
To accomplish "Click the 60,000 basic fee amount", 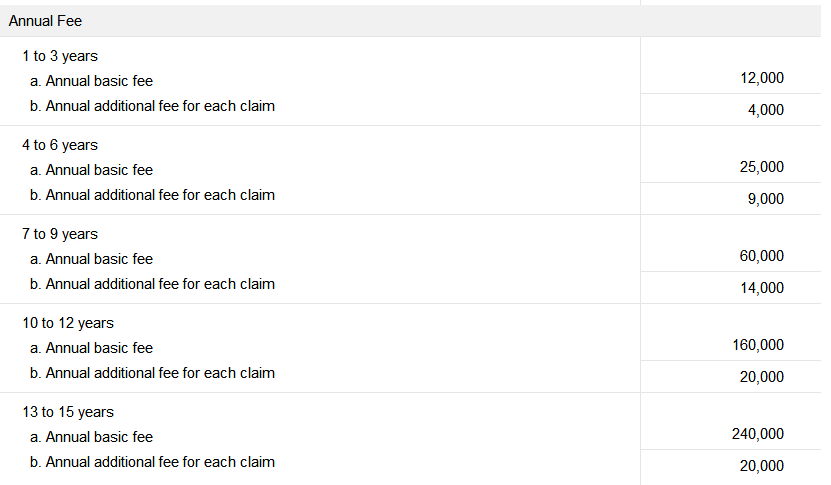I will (762, 256).
